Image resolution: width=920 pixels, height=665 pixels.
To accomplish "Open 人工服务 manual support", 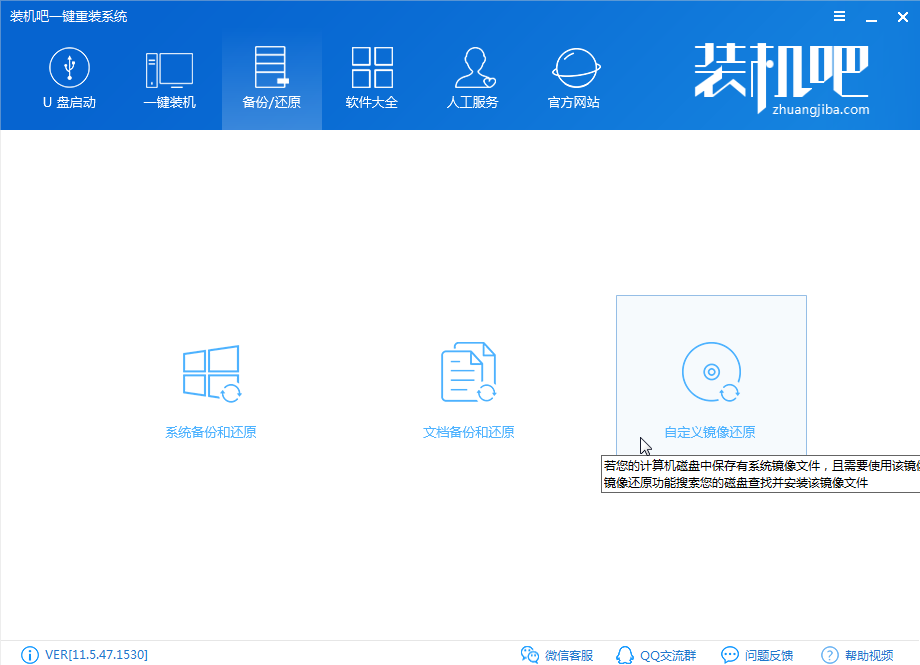I will pos(473,78).
